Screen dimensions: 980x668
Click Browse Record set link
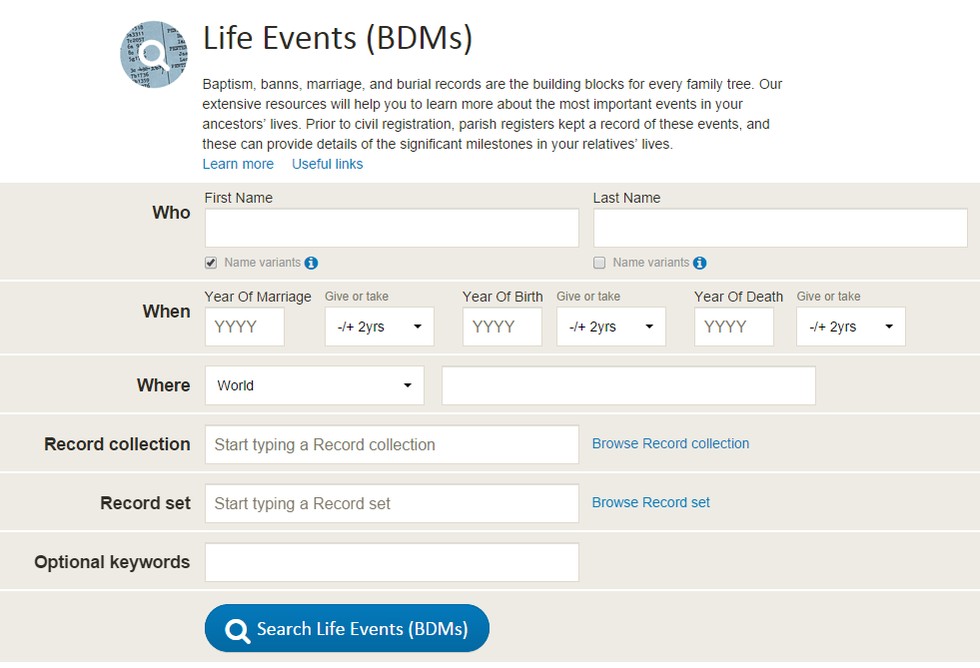(651, 502)
